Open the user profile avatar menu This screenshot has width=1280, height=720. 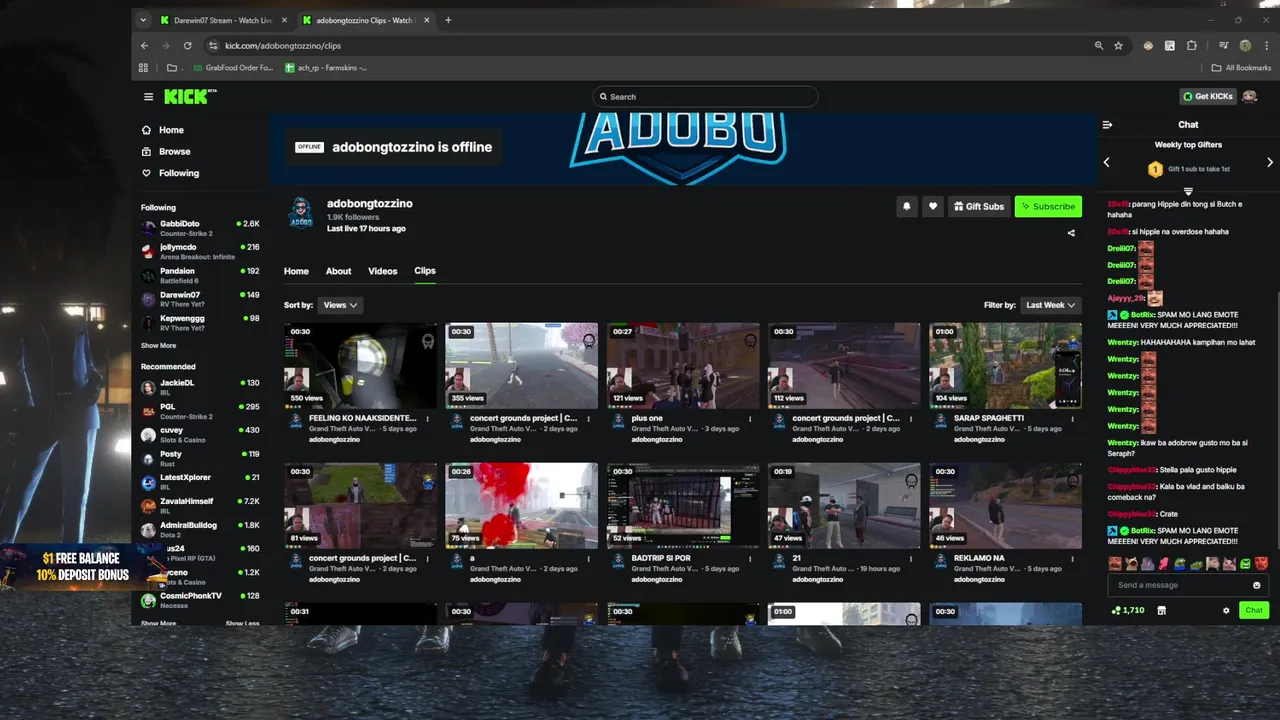pos(1249,97)
